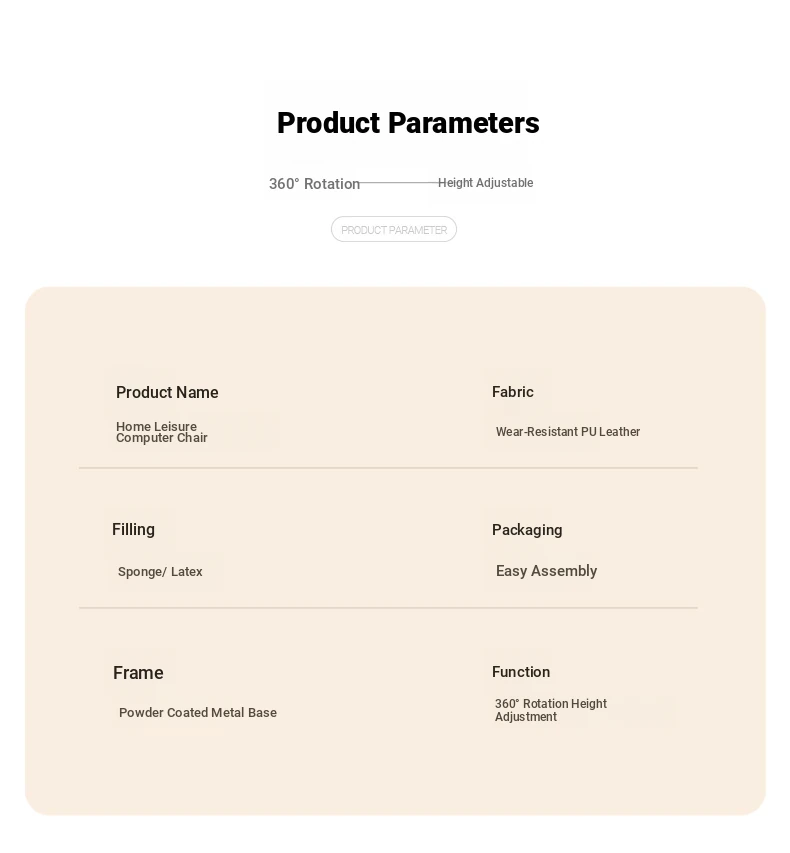Viewport: 790px width, 853px height.
Task: Select the Fabric label
Action: pos(513,392)
